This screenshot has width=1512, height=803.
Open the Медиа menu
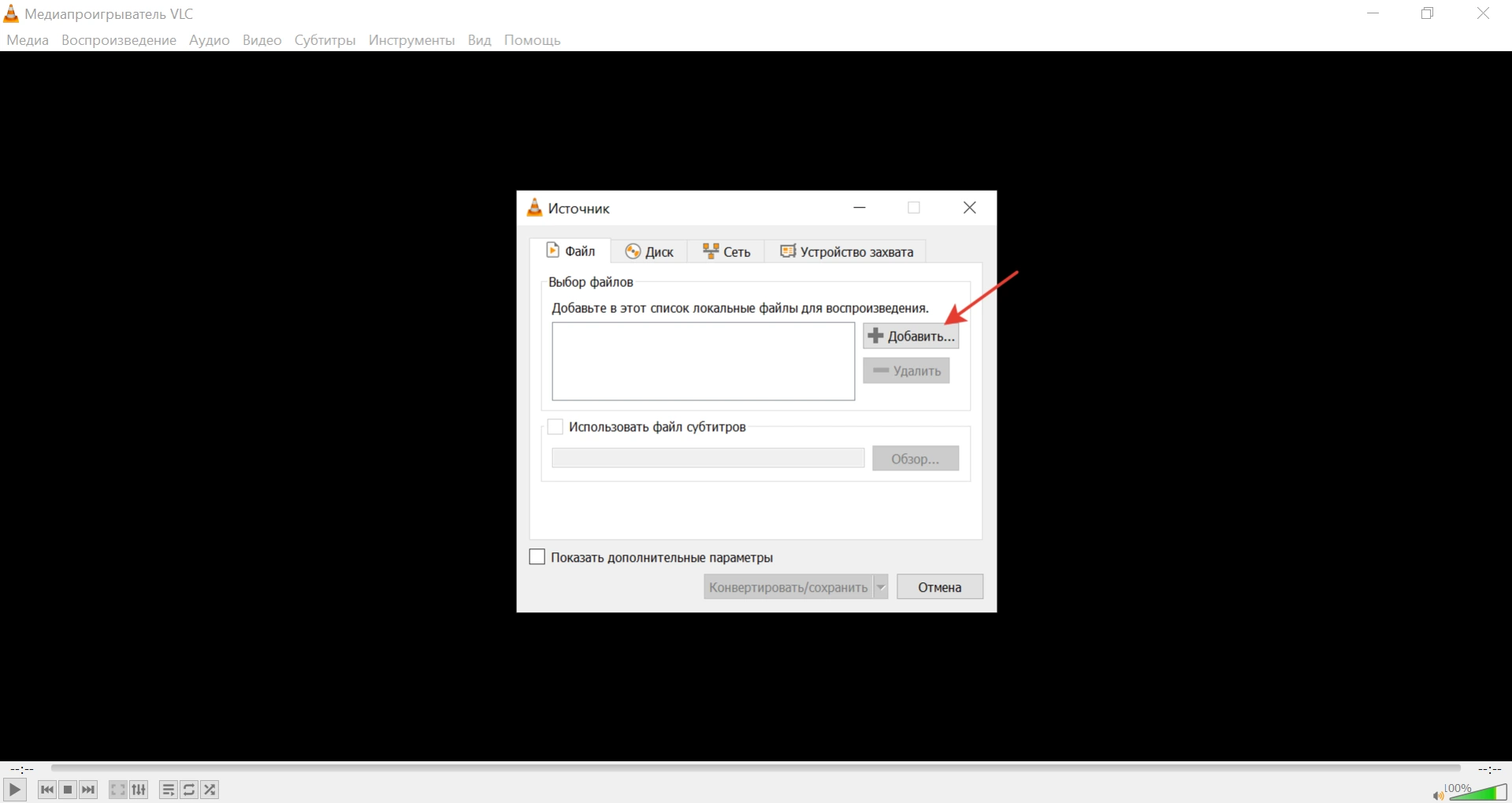point(28,40)
